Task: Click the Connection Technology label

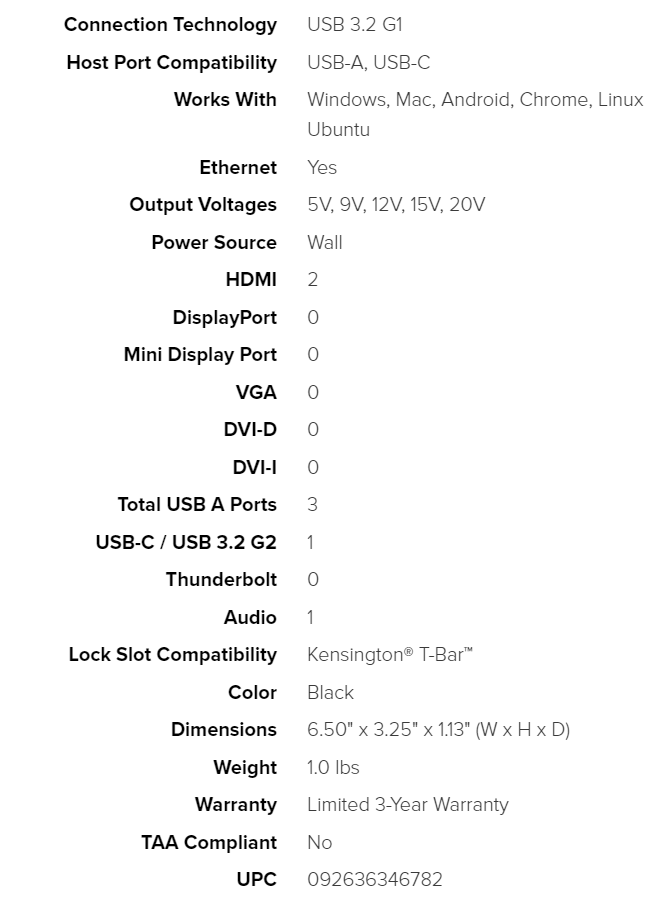Action: (170, 25)
